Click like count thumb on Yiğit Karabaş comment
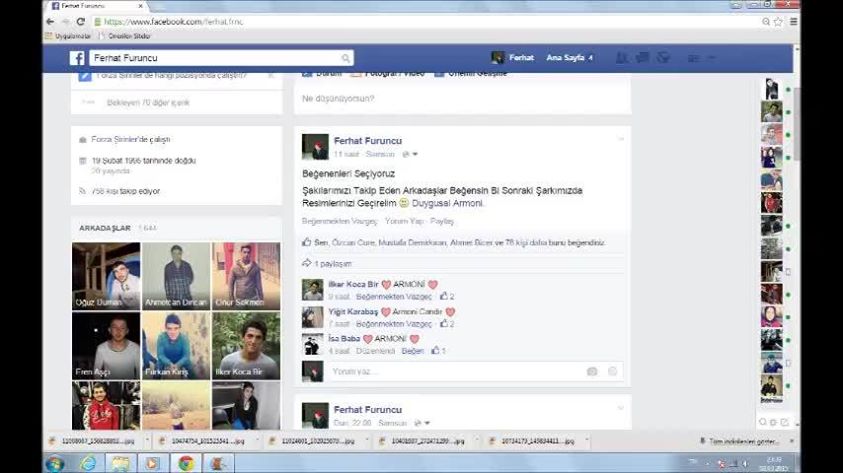 point(444,324)
